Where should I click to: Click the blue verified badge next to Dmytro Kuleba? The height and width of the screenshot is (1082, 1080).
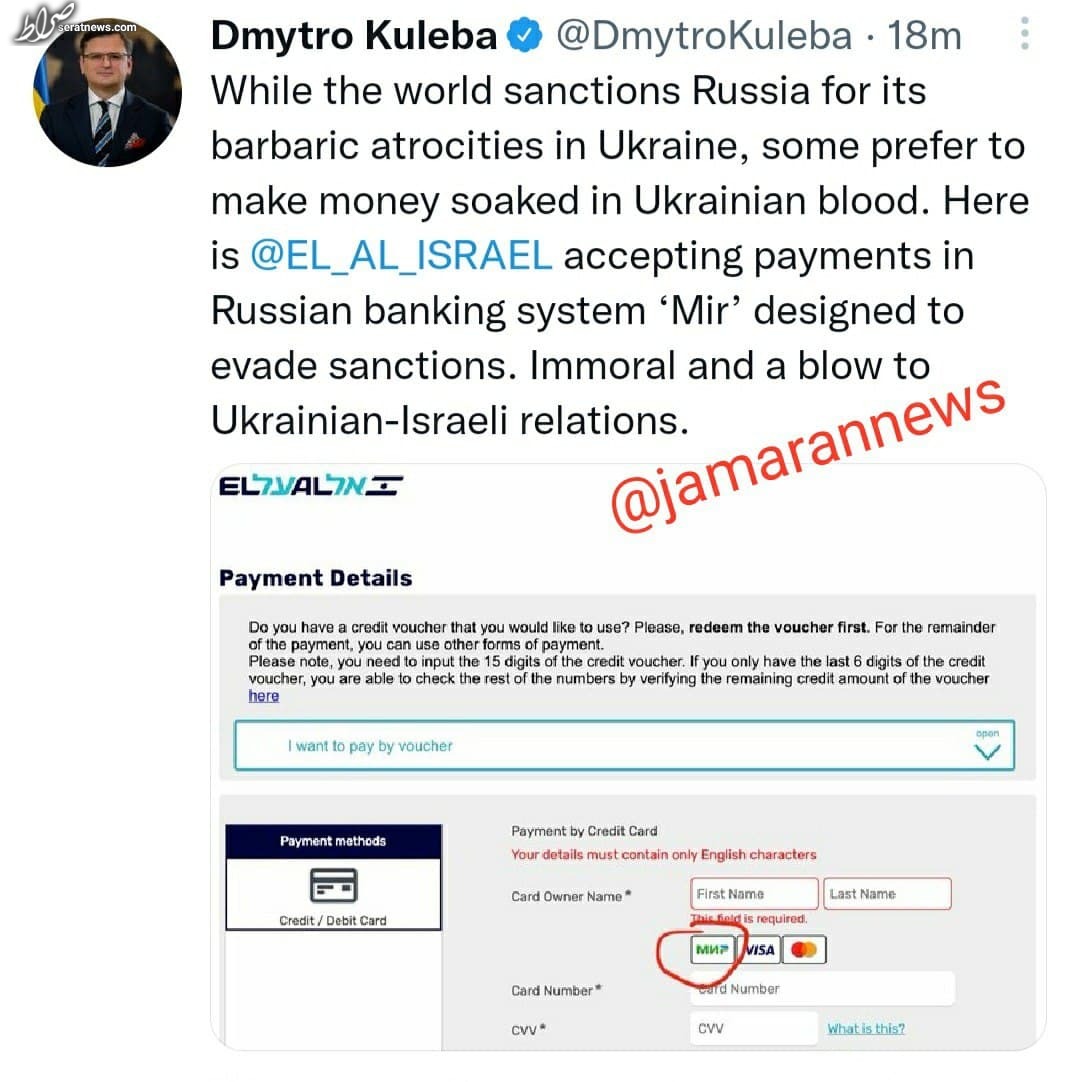click(x=525, y=35)
